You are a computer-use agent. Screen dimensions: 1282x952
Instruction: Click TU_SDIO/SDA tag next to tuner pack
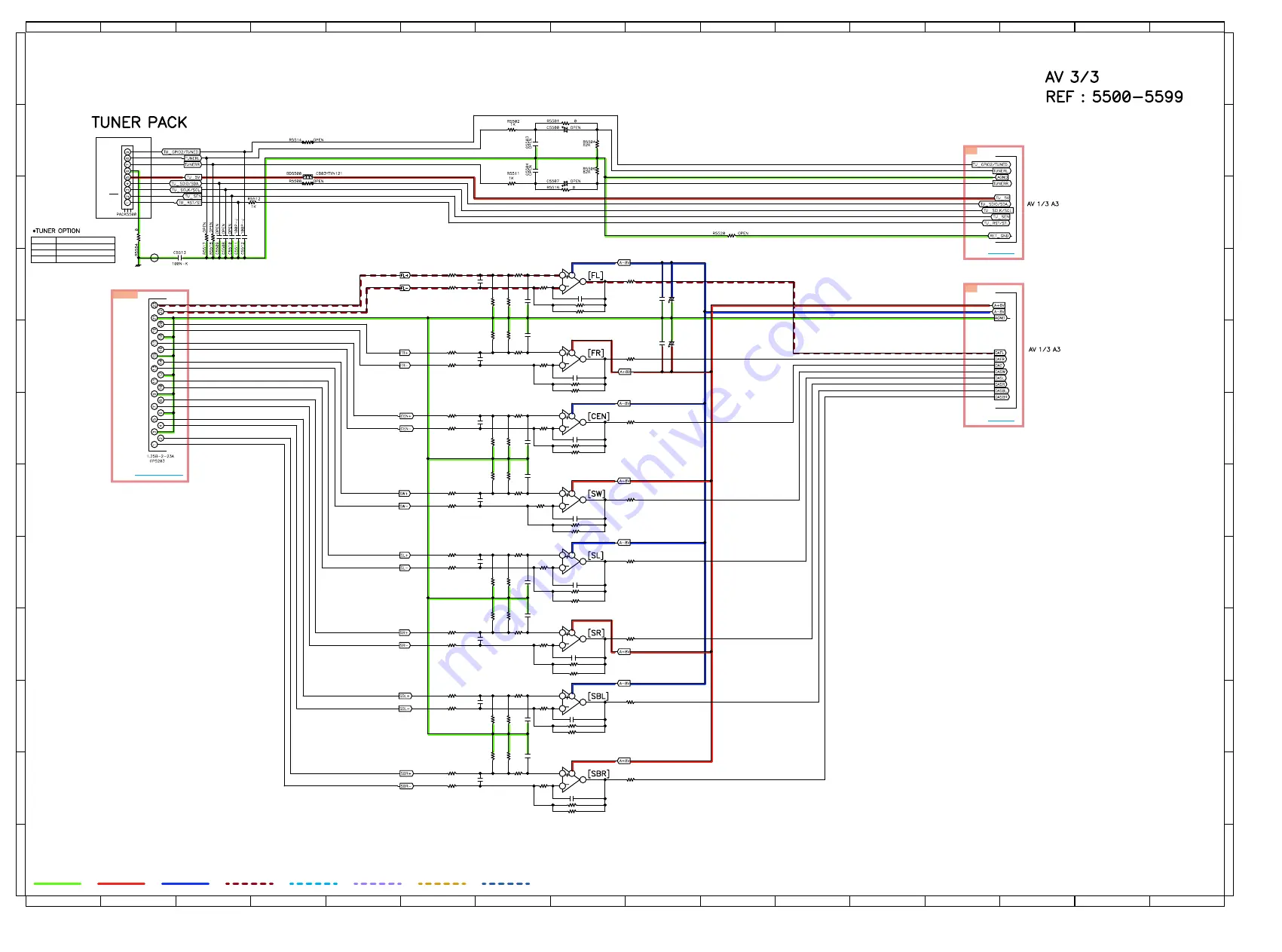(185, 183)
